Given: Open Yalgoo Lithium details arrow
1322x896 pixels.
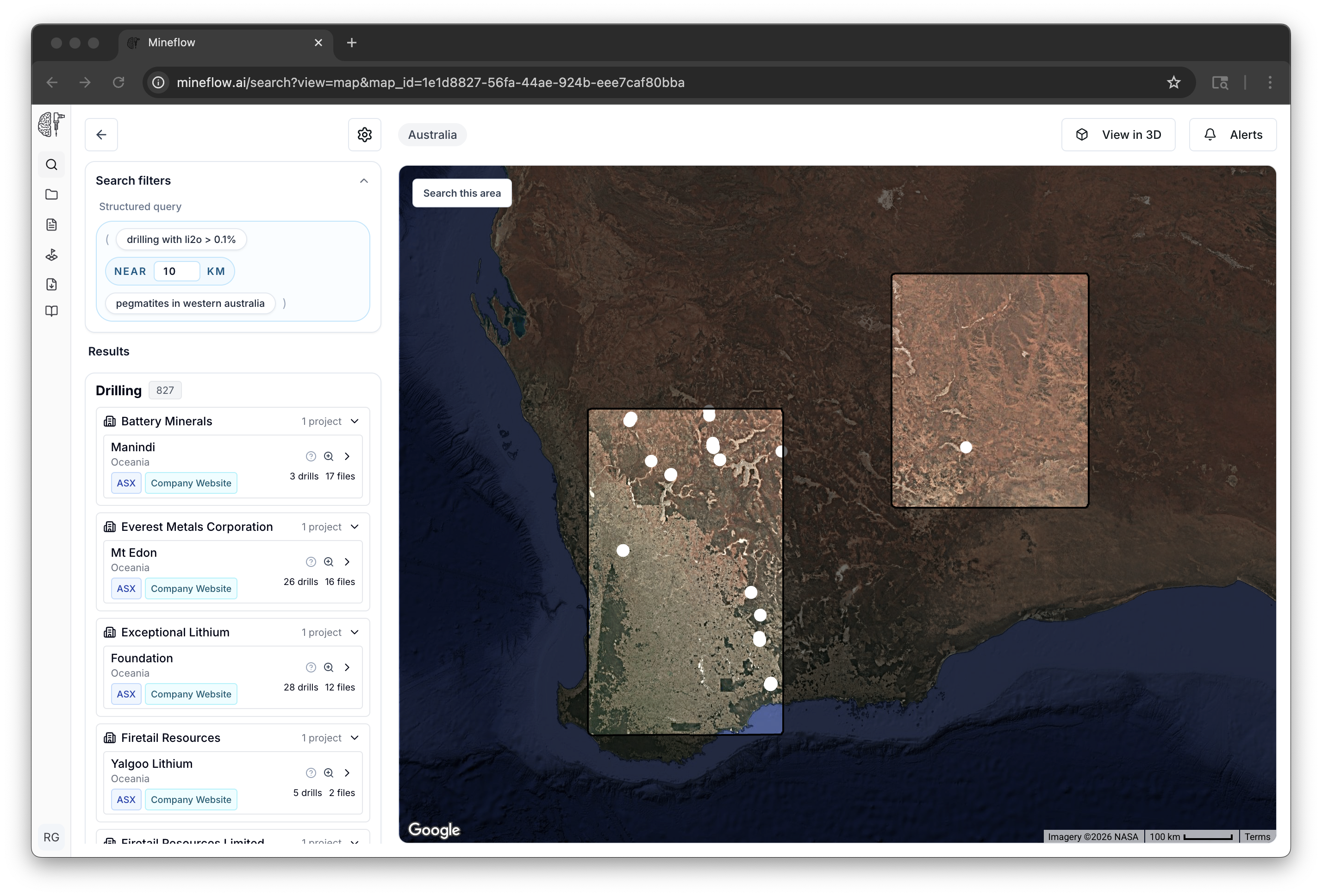Looking at the screenshot, I should pyautogui.click(x=347, y=772).
